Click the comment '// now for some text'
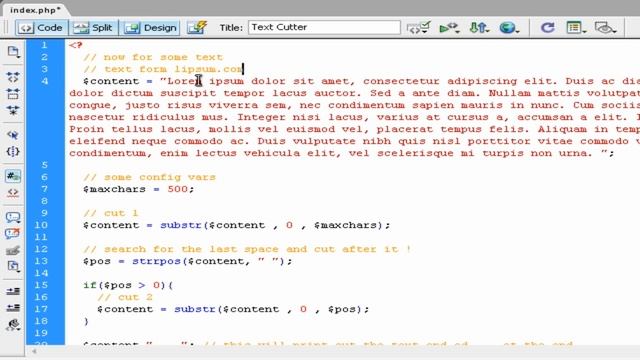The image size is (640, 360). (x=153, y=57)
